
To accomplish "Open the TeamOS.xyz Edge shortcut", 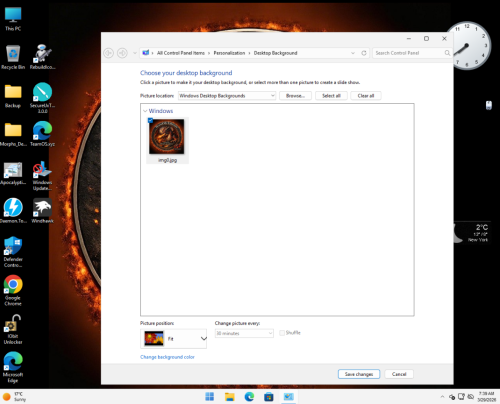I will pyautogui.click(x=42, y=134).
